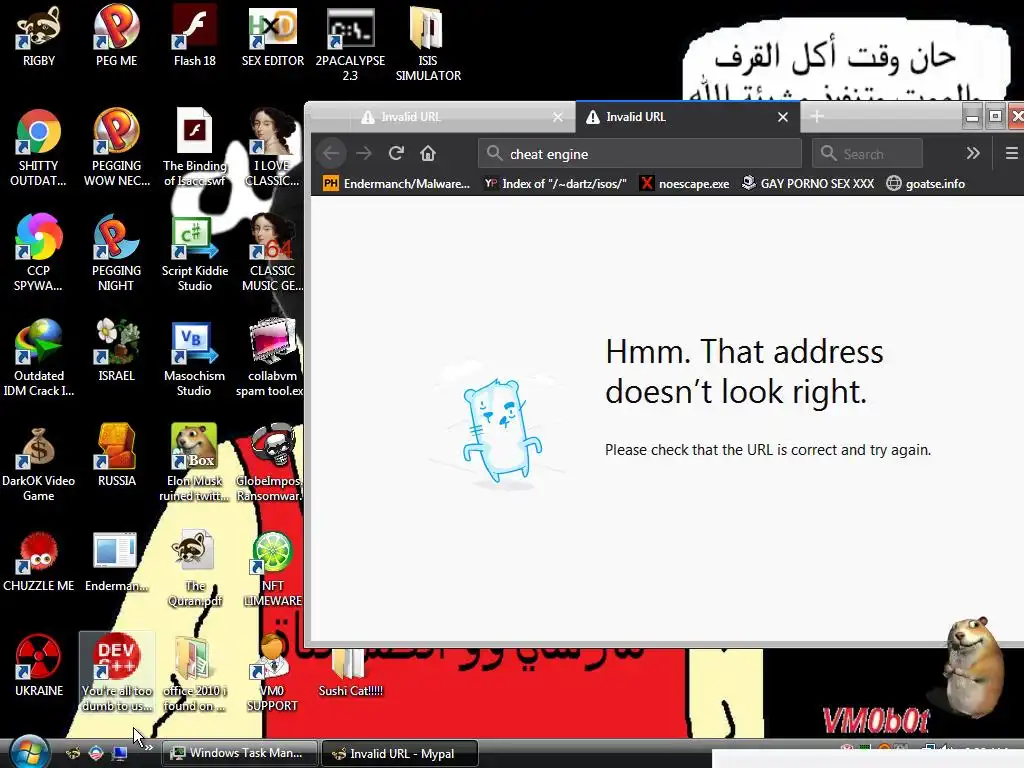Launch the NFT LIMEWARE shortcut
The width and height of the screenshot is (1024, 768).
(x=272, y=569)
